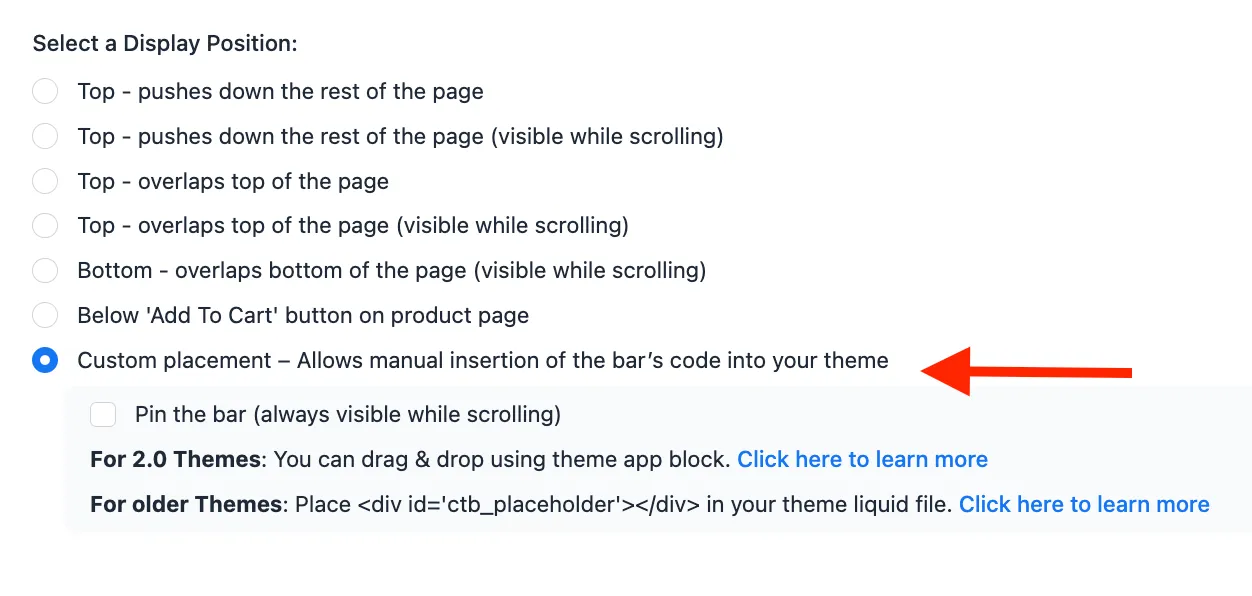Click the 'Select a Display Position:' heading
The width and height of the screenshot is (1252, 596).
165,44
